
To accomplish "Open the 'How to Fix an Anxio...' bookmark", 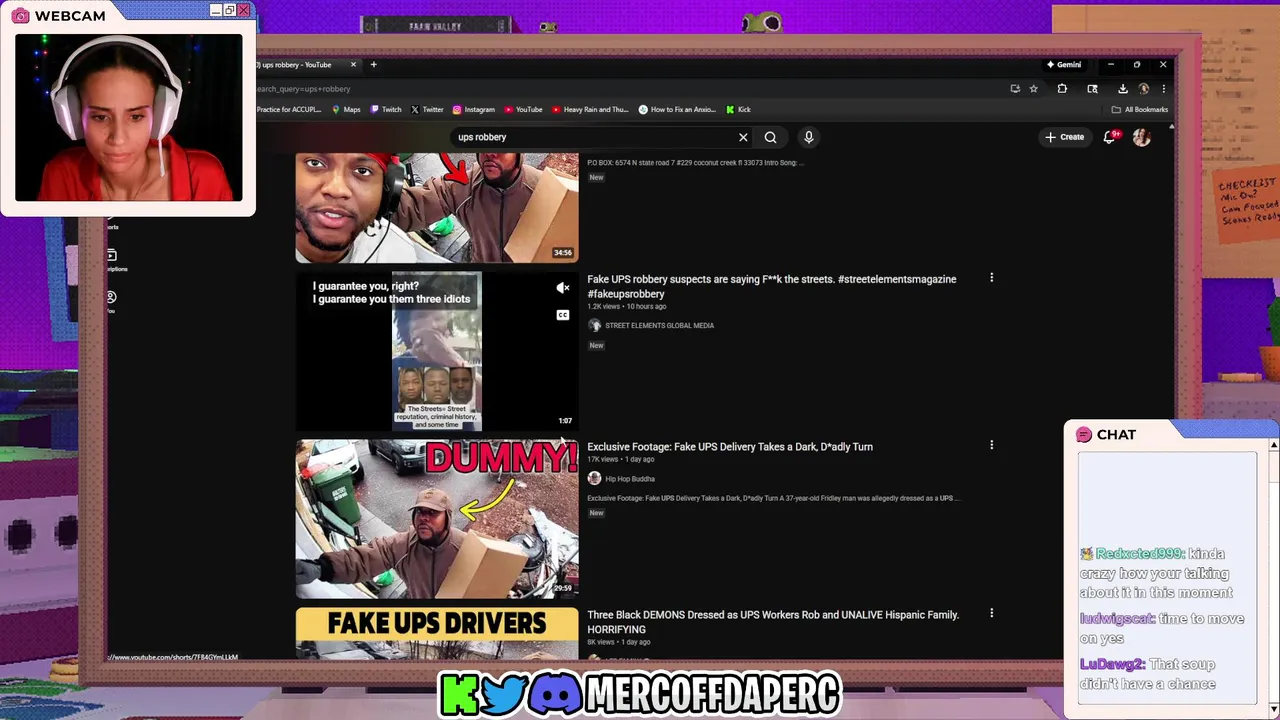I will coord(677,110).
